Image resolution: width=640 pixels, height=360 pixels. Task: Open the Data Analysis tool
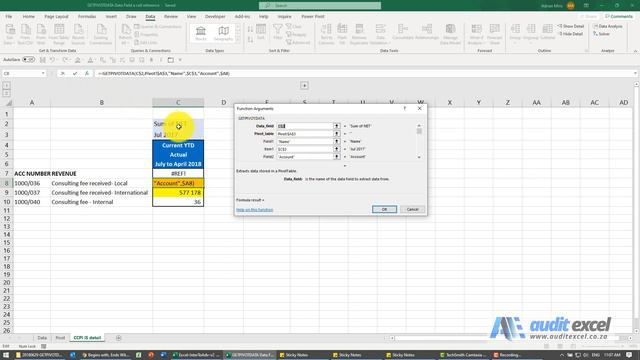pyautogui.click(x=608, y=26)
